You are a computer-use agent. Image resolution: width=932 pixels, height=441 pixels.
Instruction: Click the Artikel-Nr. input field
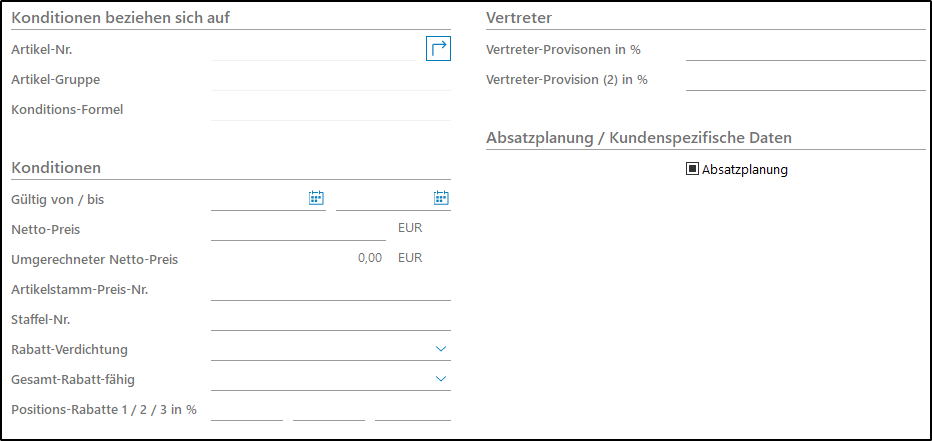tap(314, 49)
